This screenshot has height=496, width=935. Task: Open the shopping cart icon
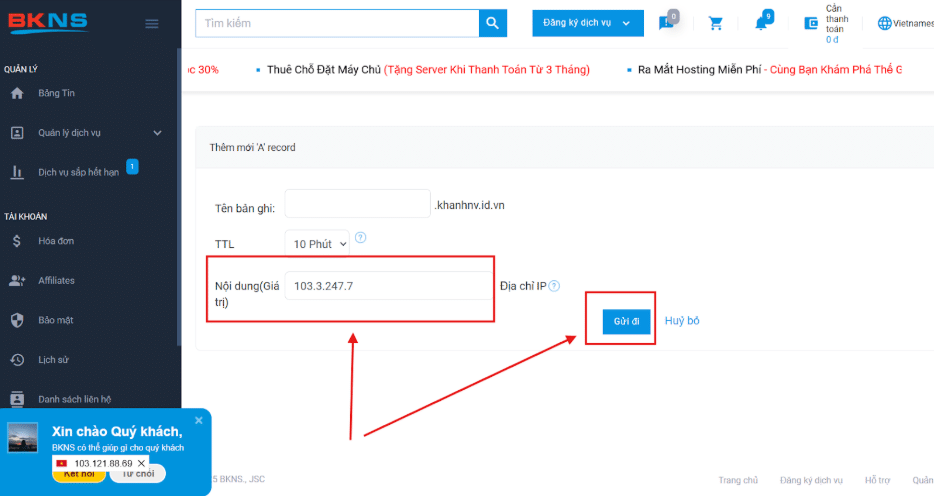[716, 23]
